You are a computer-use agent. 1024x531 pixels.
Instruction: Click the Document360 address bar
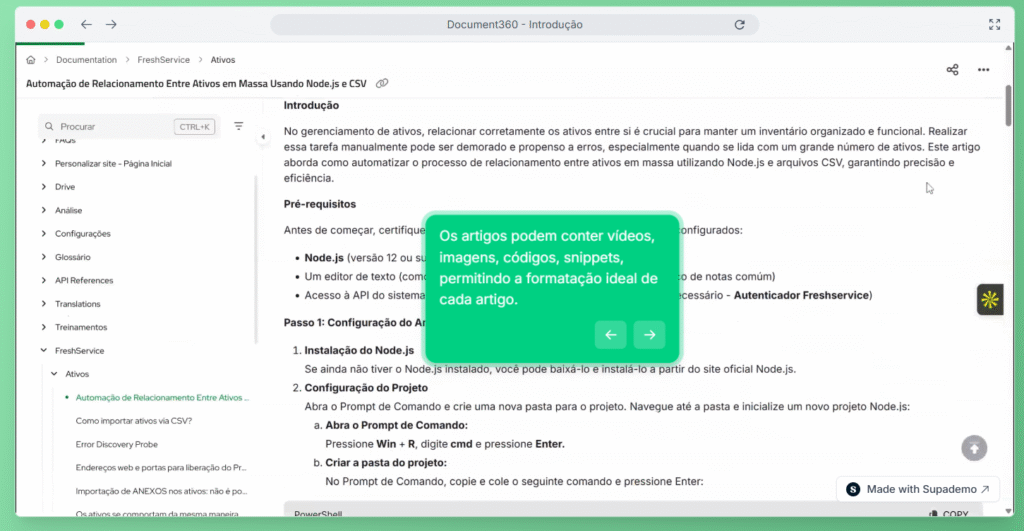pyautogui.click(x=515, y=25)
